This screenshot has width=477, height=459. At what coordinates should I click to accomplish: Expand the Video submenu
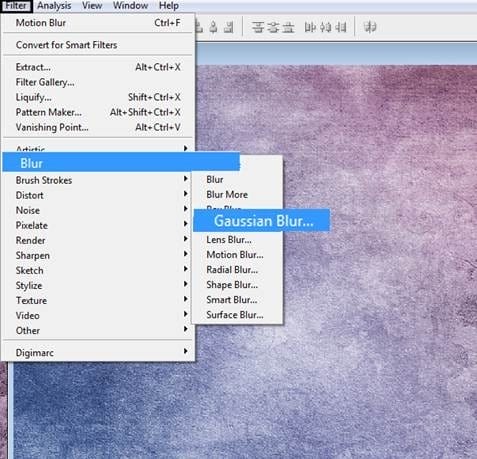click(98, 315)
